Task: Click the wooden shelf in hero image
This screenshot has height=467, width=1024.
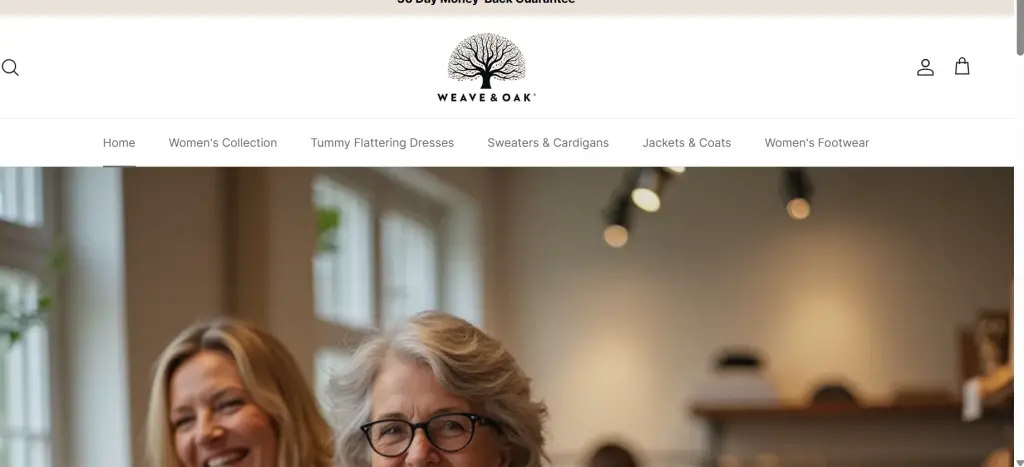Action: 849,410
